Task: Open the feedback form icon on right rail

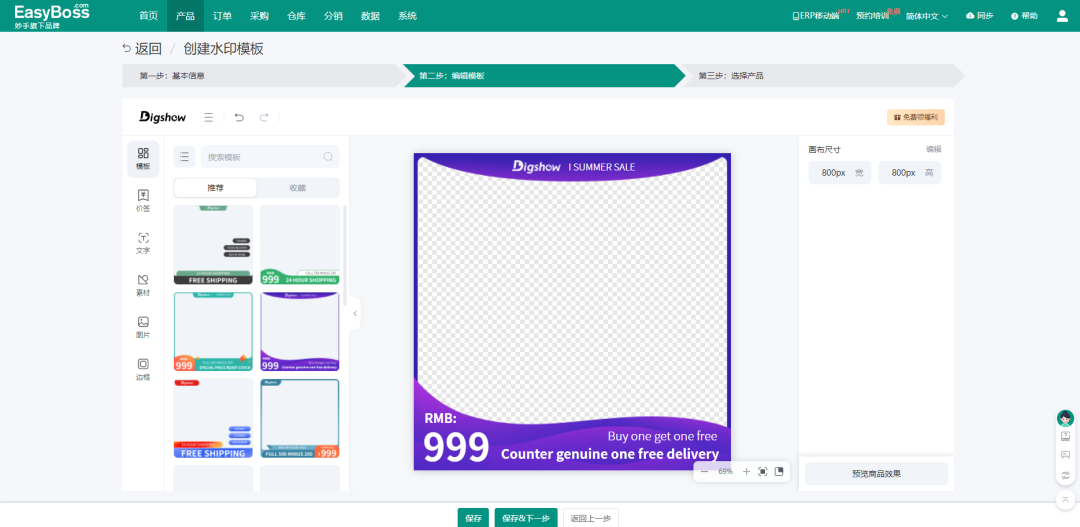Action: [x=1066, y=436]
